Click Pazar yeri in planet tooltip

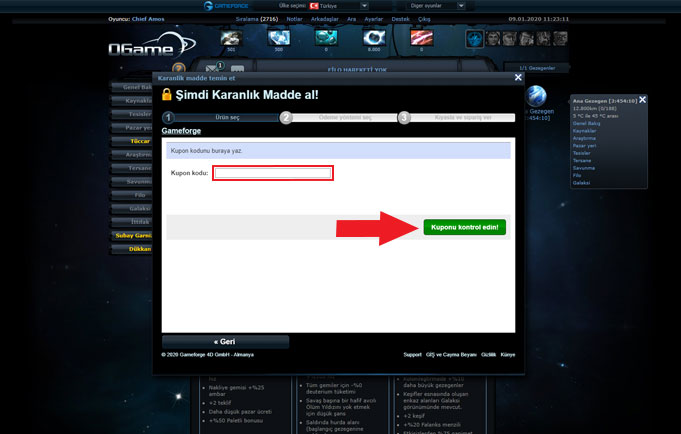pyautogui.click(x=584, y=146)
